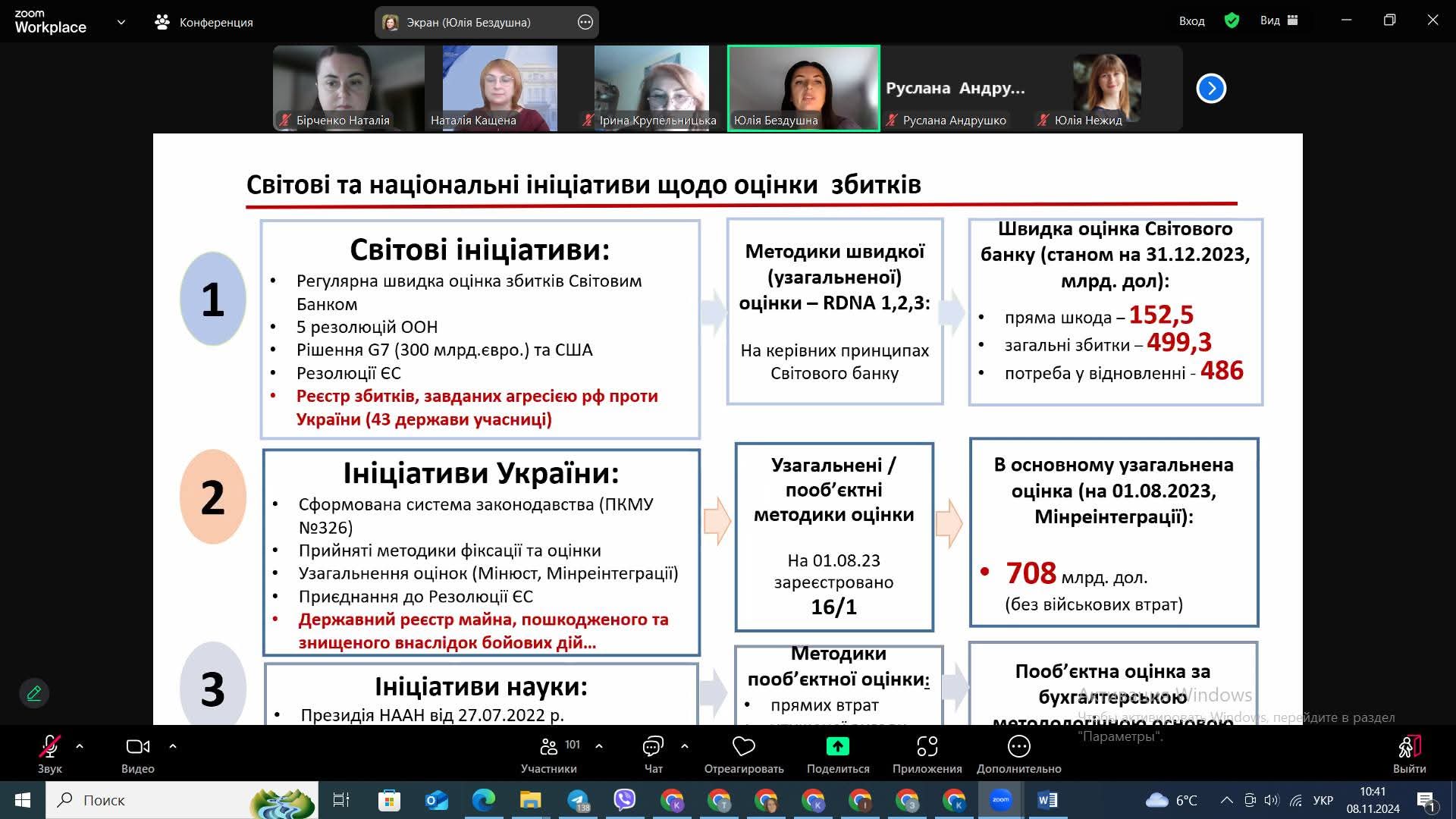1456x819 pixels.
Task: Click the green encryption shield icon
Action: (x=1232, y=21)
